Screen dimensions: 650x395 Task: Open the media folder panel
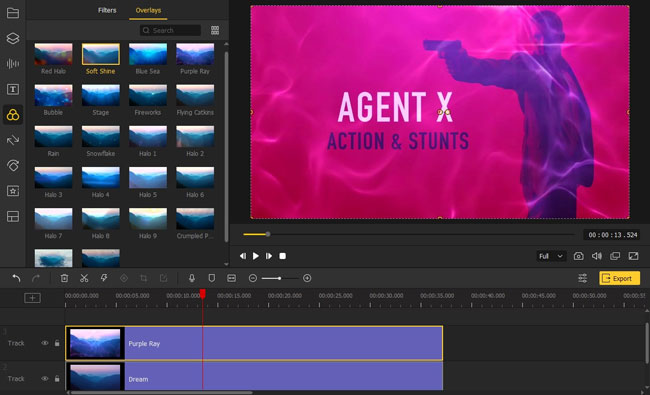coord(13,13)
